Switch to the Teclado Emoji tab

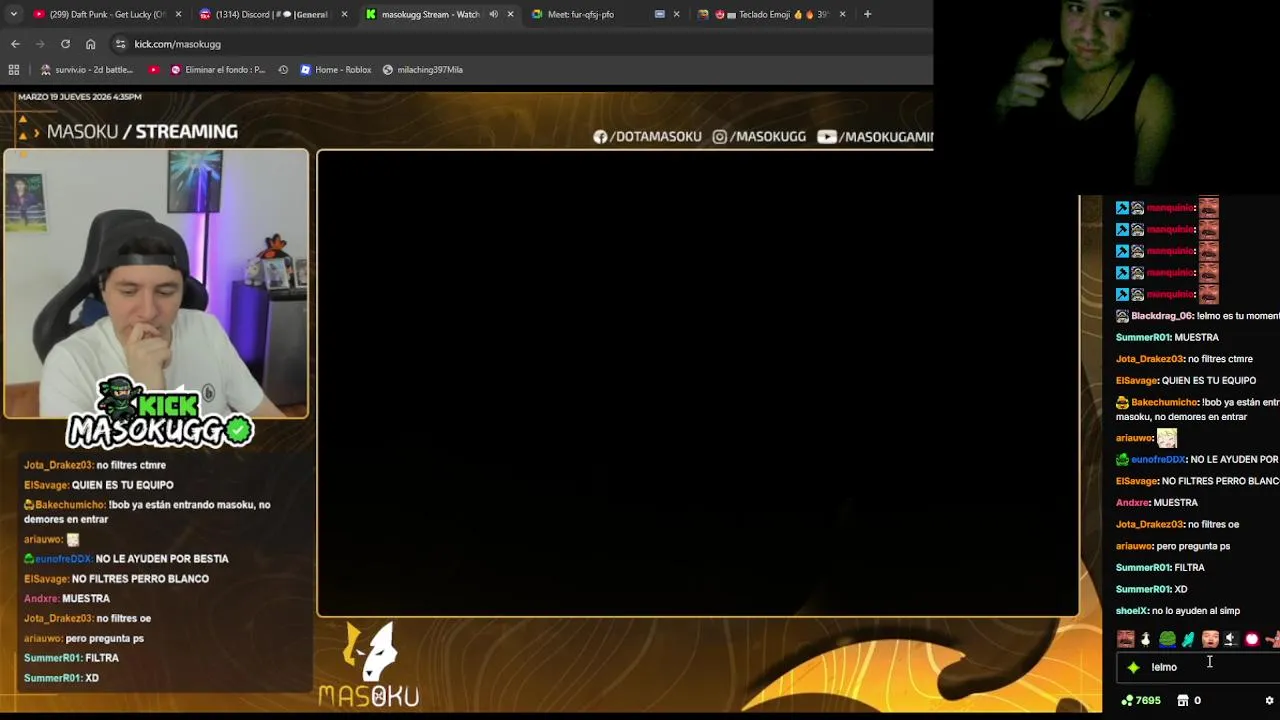point(770,14)
